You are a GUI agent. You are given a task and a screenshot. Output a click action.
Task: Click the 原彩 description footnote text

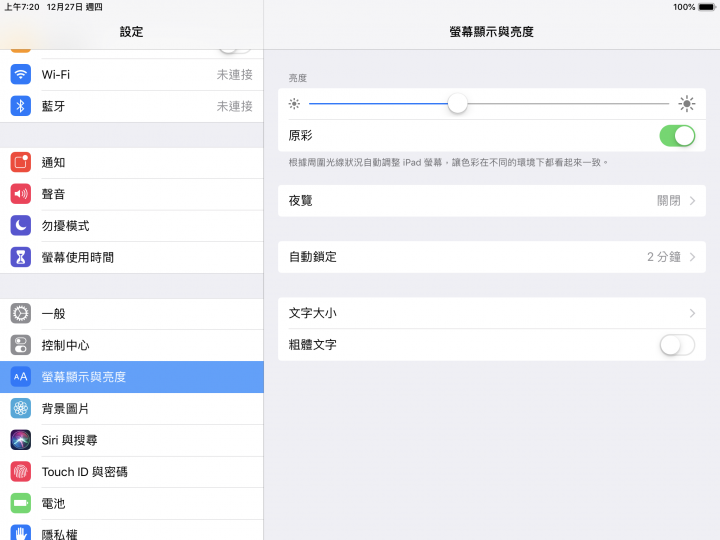coord(448,162)
